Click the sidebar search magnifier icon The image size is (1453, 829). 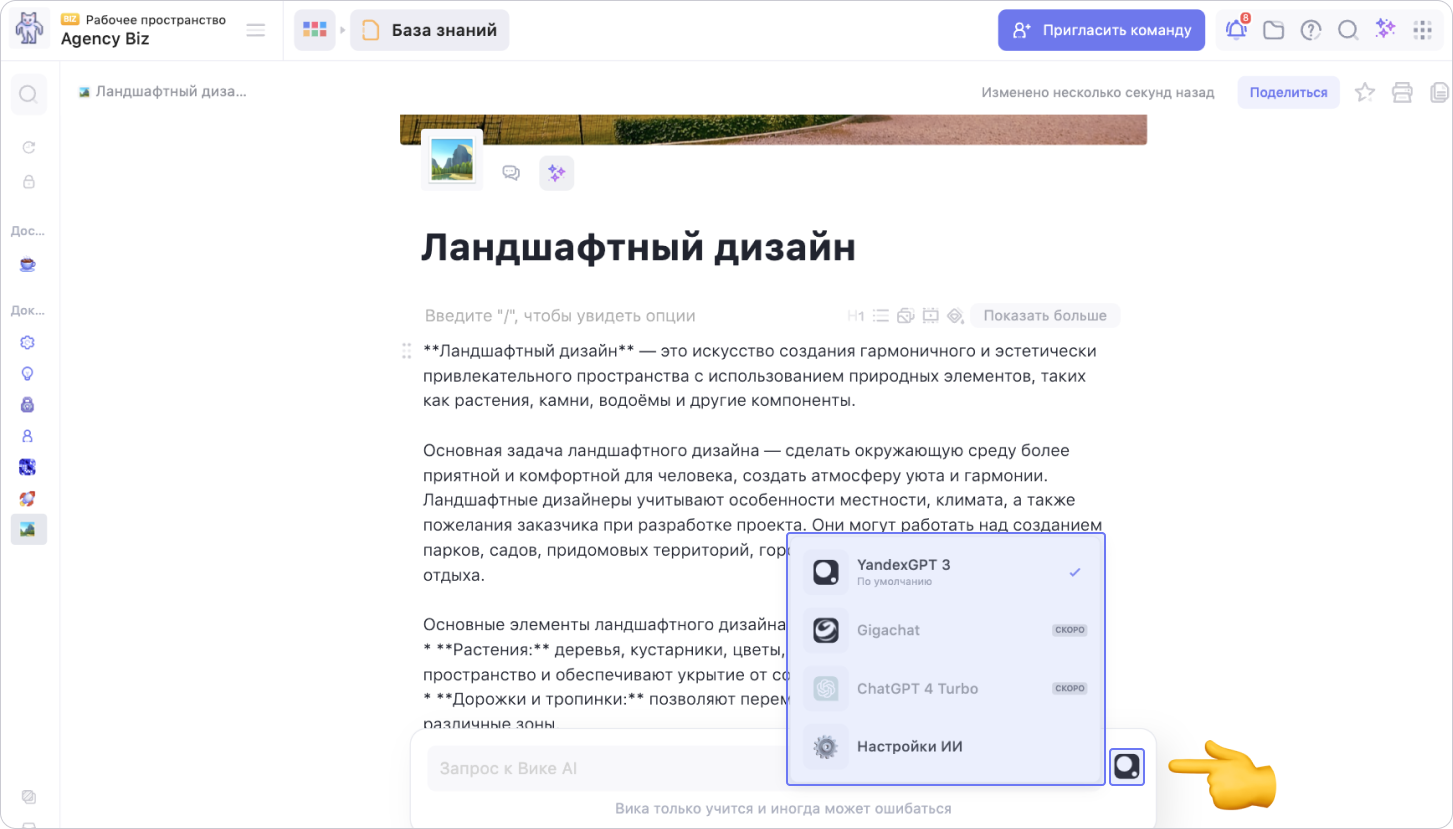click(x=28, y=94)
